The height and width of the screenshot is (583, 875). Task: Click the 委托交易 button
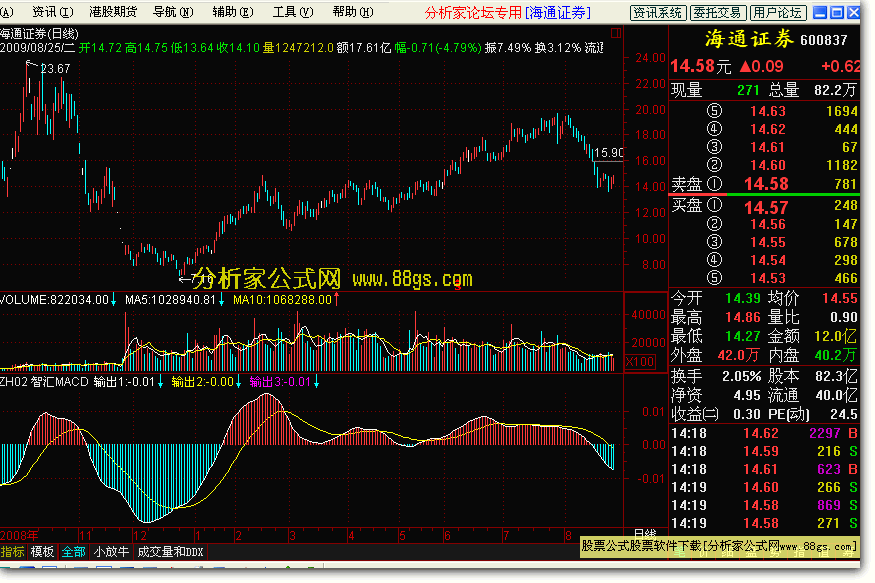(x=718, y=12)
